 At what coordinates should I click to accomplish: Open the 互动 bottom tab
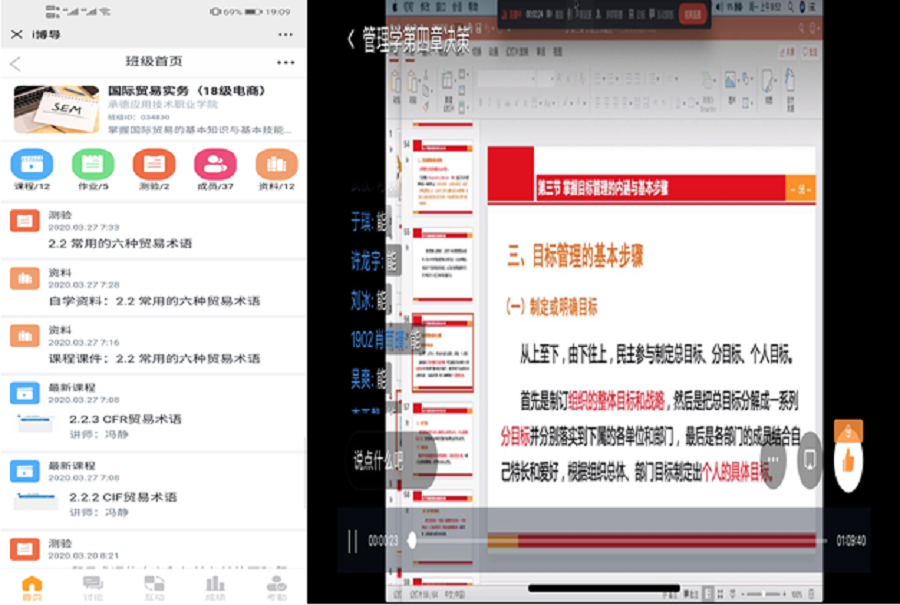(x=154, y=588)
